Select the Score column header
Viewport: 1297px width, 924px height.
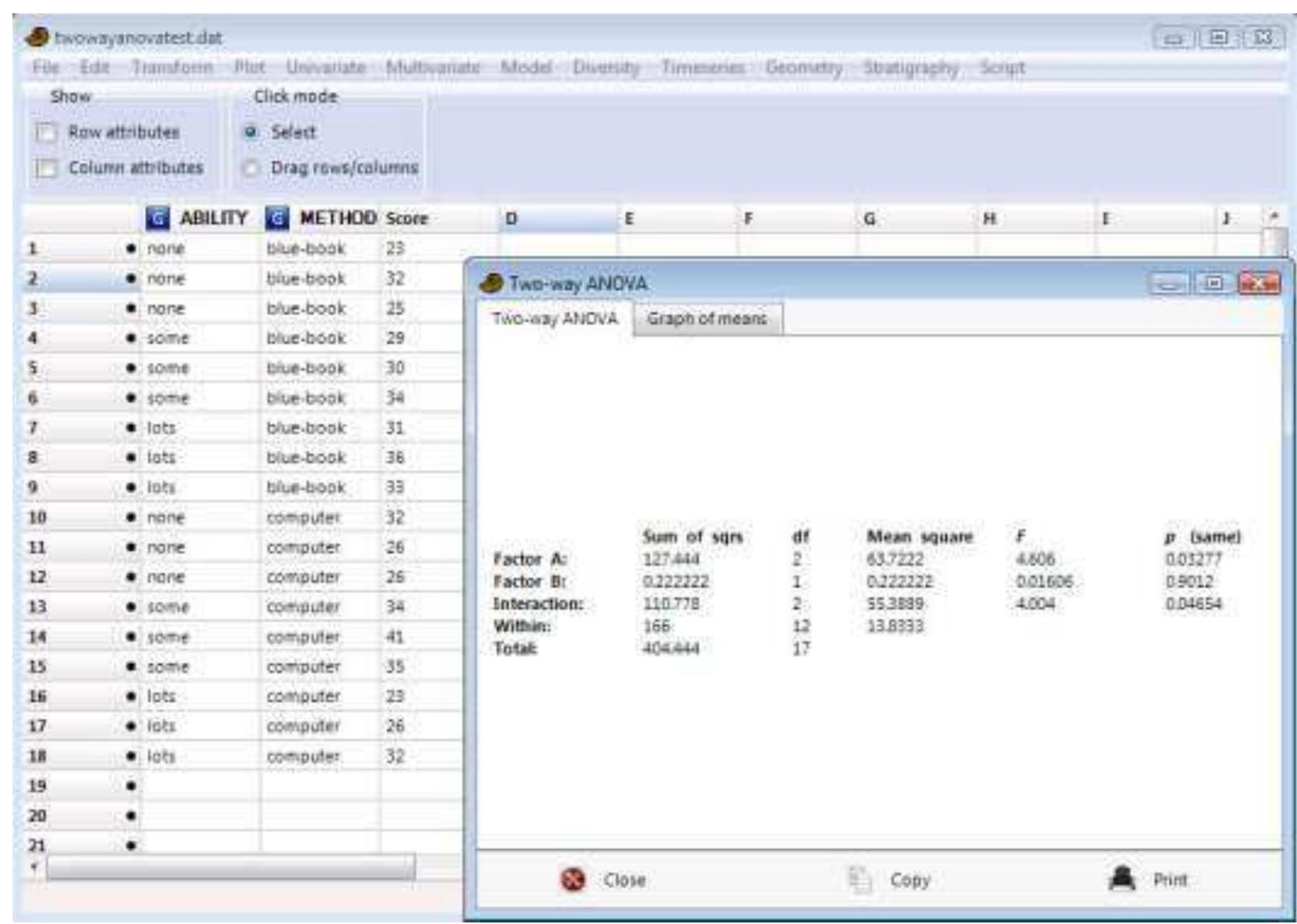click(407, 219)
